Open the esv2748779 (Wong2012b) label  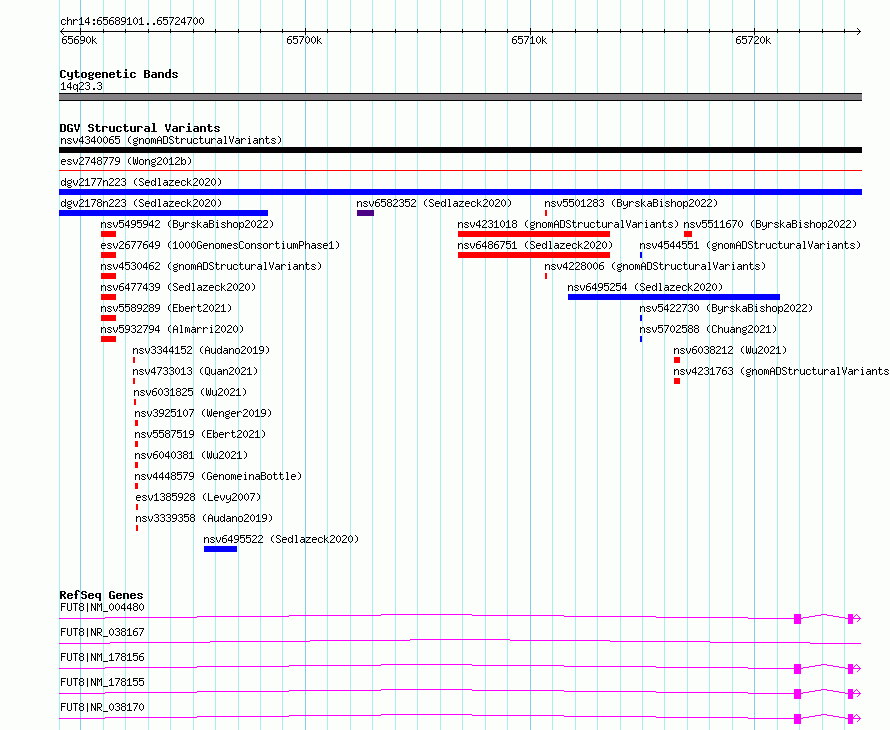(126, 161)
